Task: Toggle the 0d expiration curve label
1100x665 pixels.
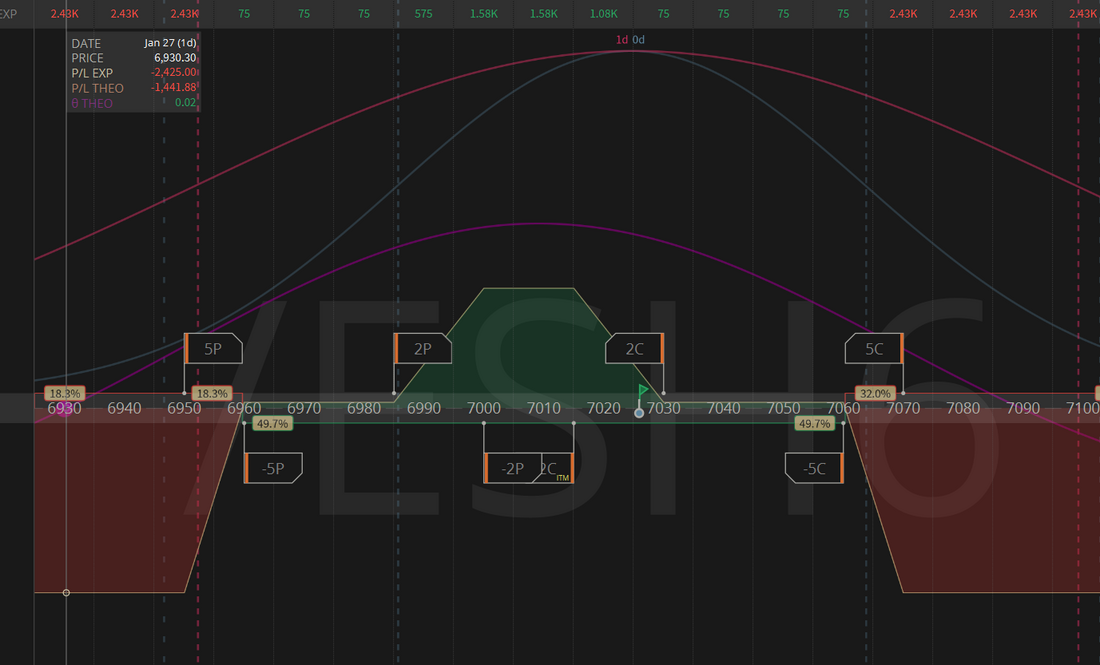Action: (x=639, y=40)
